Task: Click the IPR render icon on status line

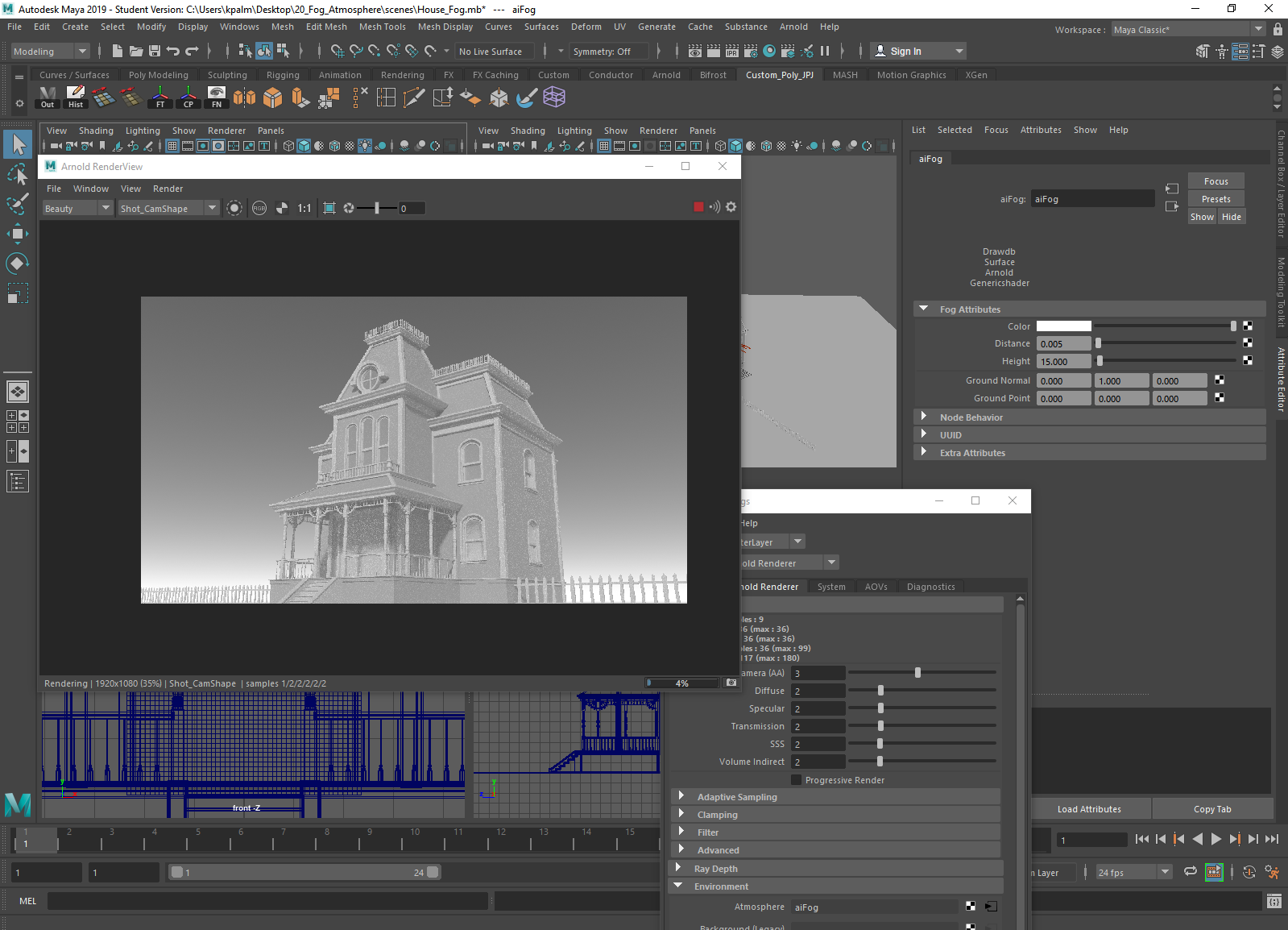Action: click(732, 51)
